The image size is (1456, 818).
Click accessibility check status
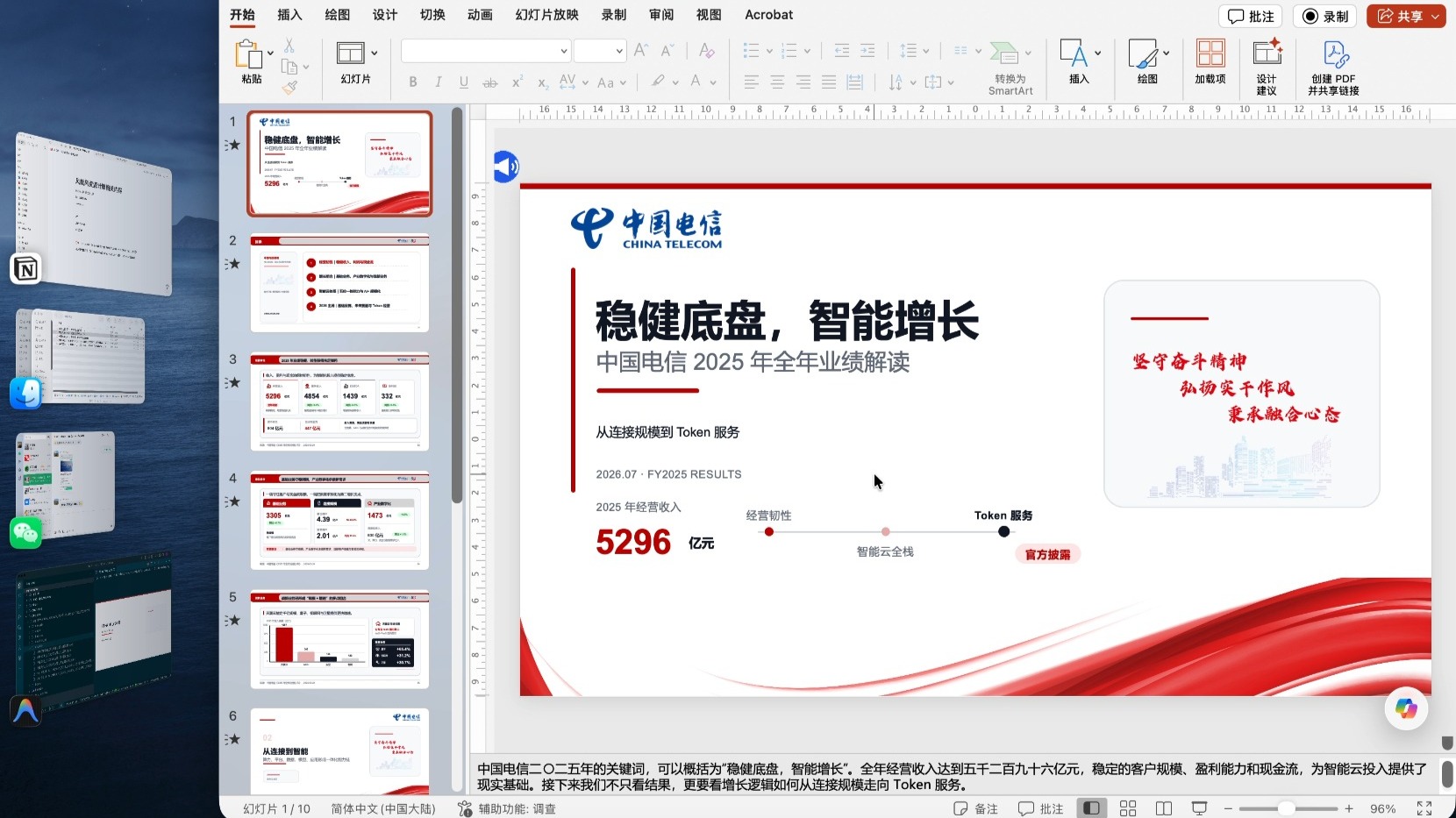(507, 808)
